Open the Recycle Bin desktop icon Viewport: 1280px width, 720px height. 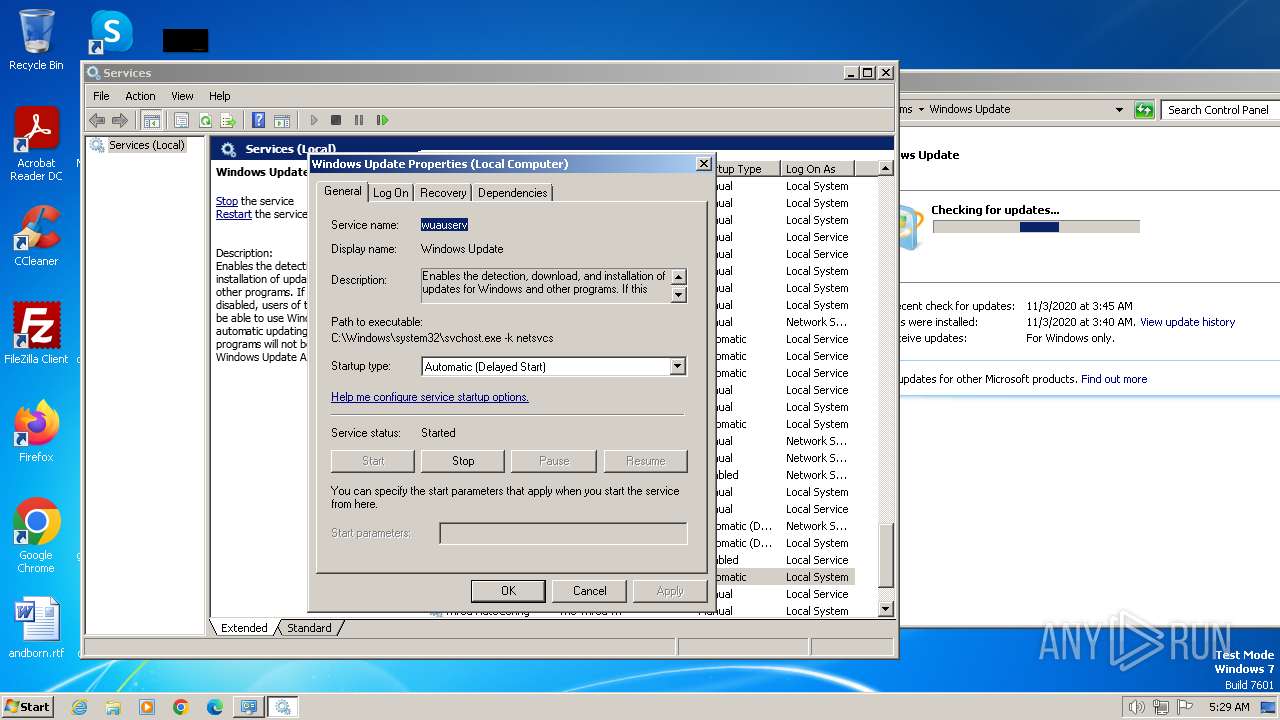tap(36, 40)
